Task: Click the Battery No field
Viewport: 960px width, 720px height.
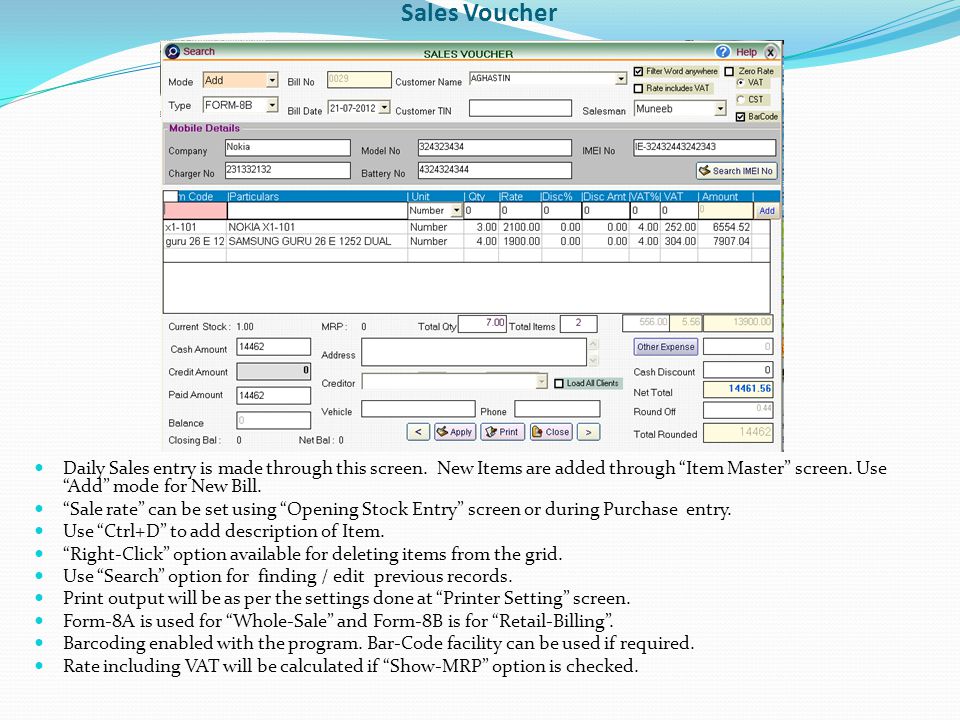Action: coord(495,170)
